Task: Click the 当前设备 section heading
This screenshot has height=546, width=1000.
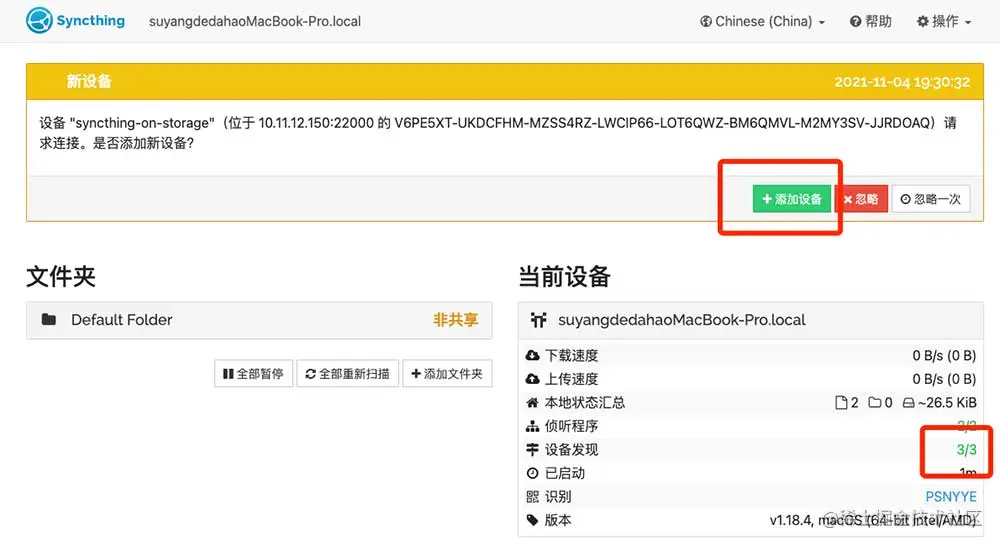Action: 564,277
